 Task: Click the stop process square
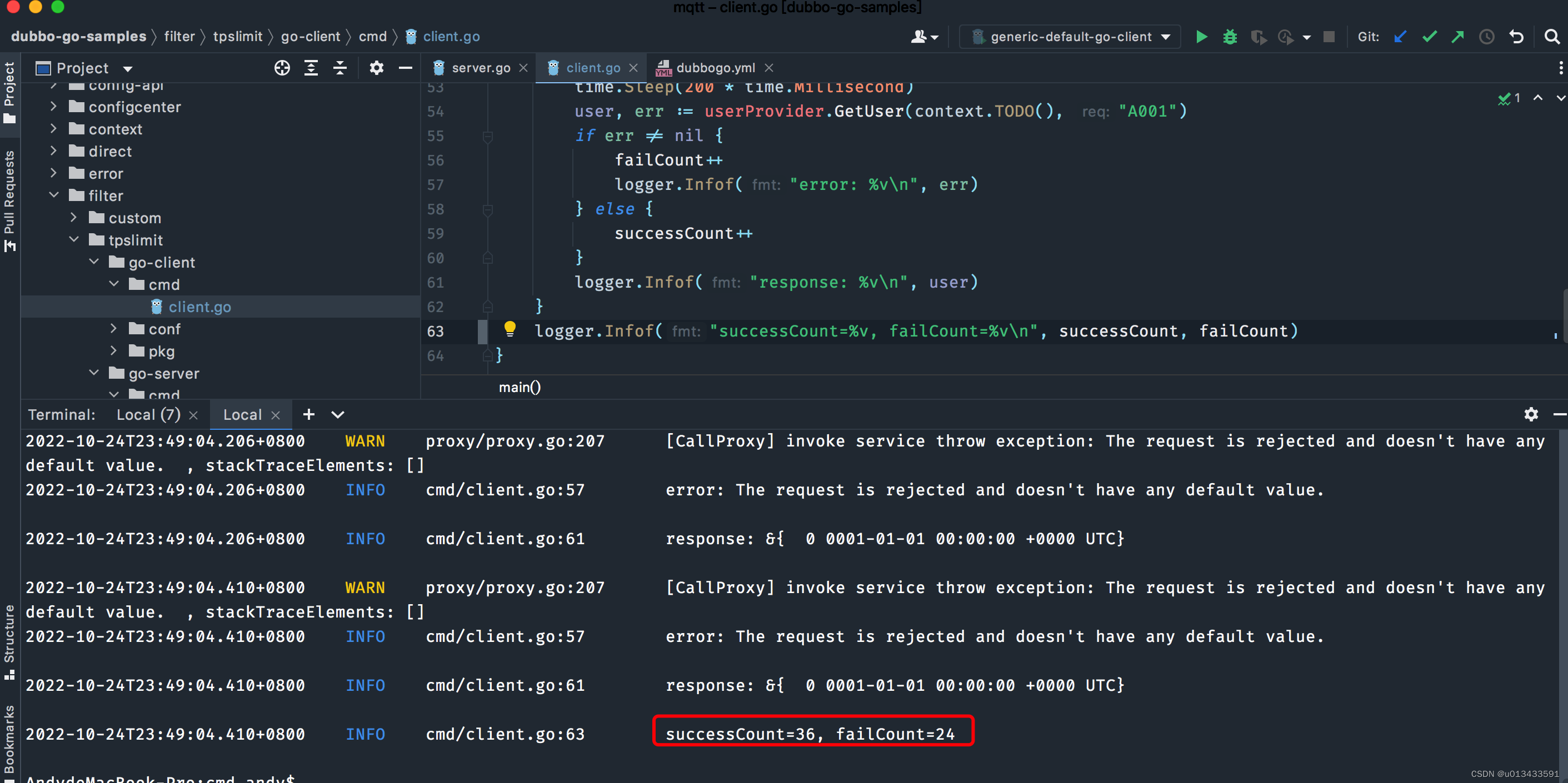pyautogui.click(x=1329, y=37)
